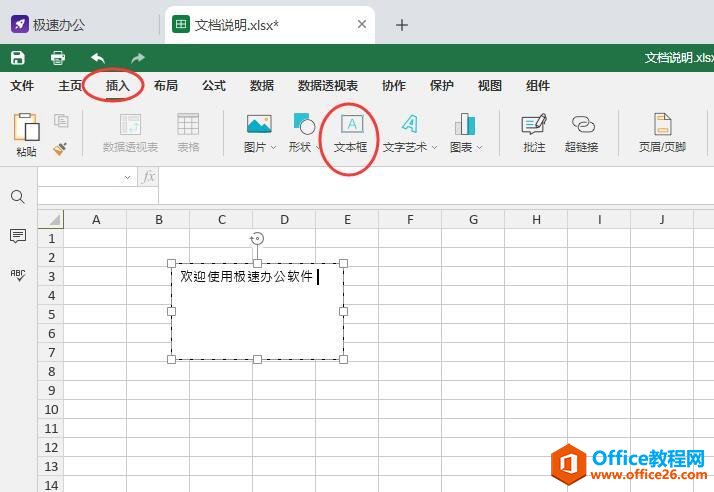This screenshot has height=492, width=714.
Task: Select row 10 header
Action: click(51, 409)
